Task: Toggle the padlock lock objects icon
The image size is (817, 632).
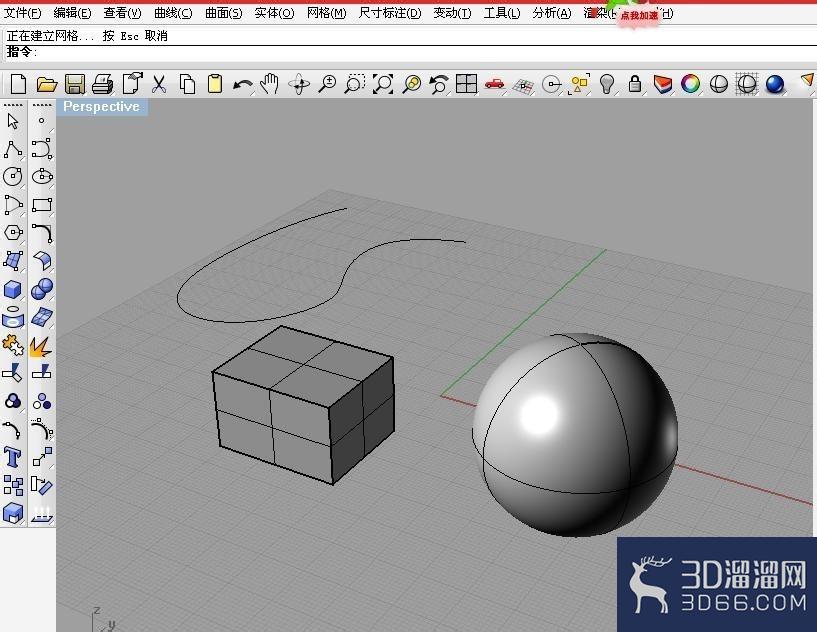Action: click(635, 83)
